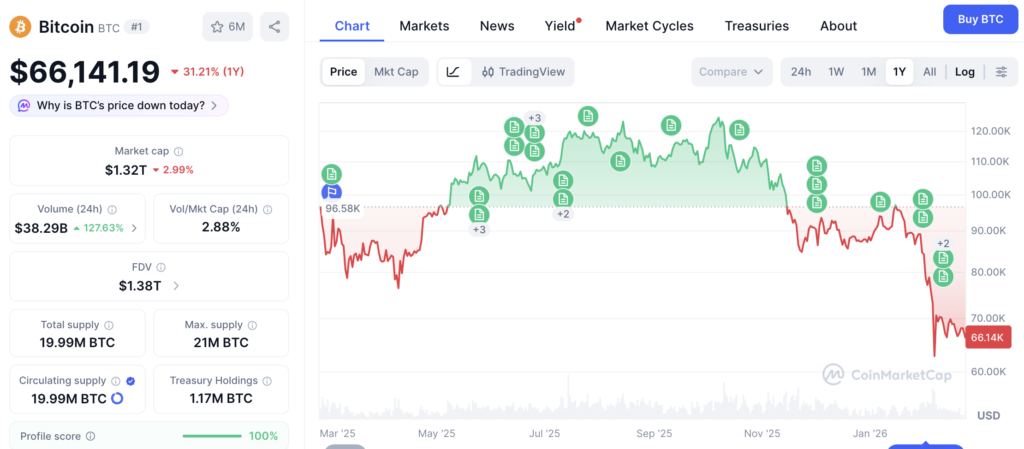Switch chart to Mkt Cap view

396,72
